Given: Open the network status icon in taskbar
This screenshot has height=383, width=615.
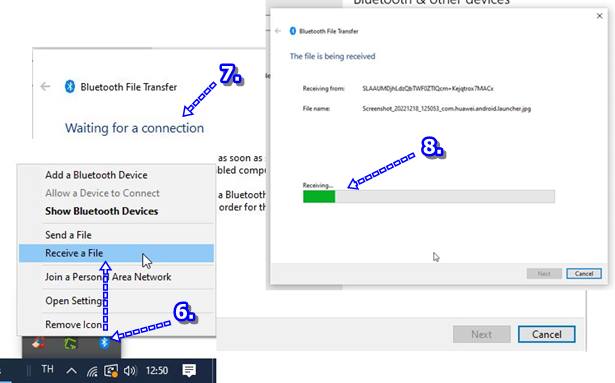Looking at the screenshot, I should pos(92,370).
